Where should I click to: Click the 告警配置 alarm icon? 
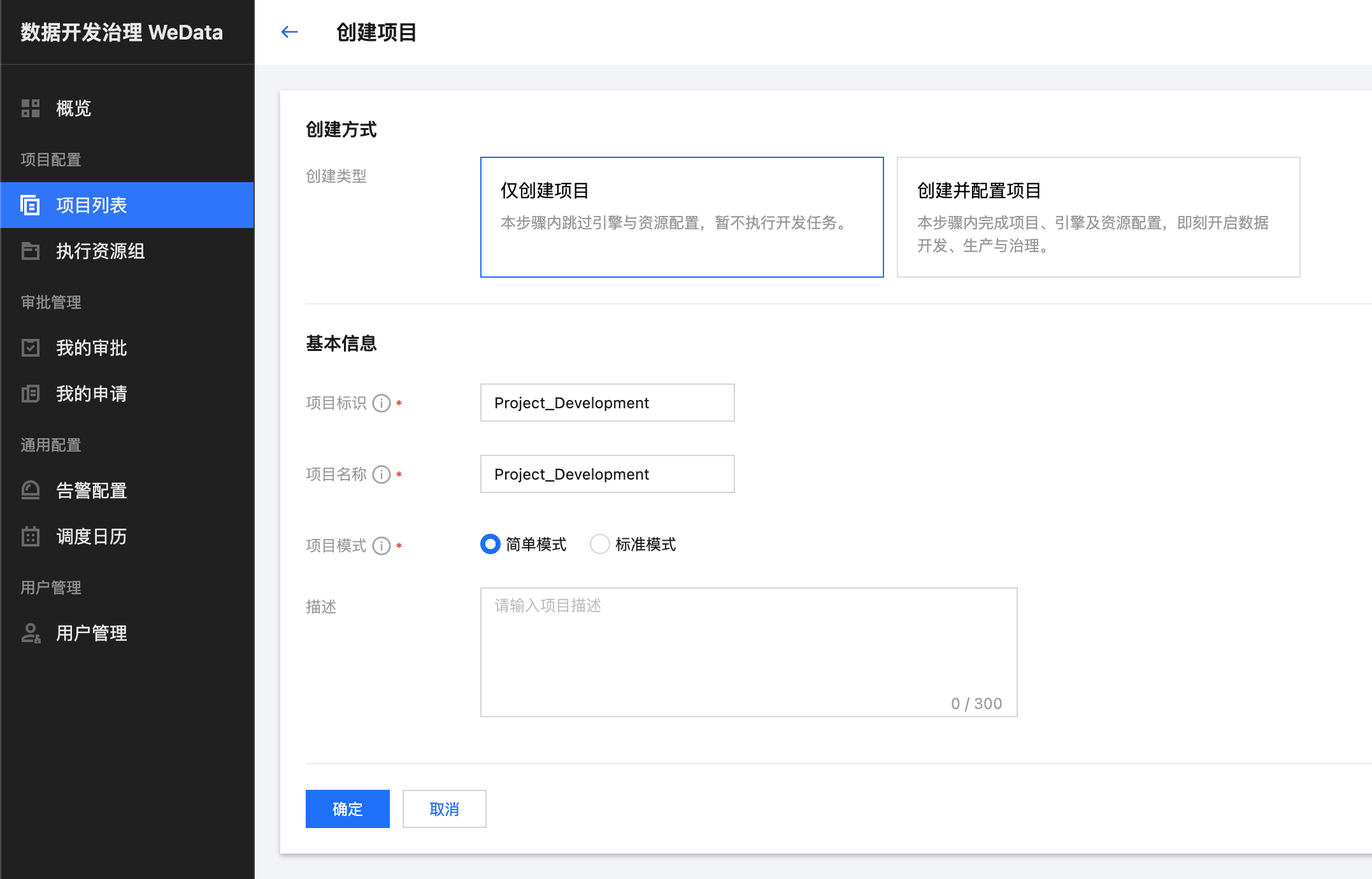[x=31, y=490]
